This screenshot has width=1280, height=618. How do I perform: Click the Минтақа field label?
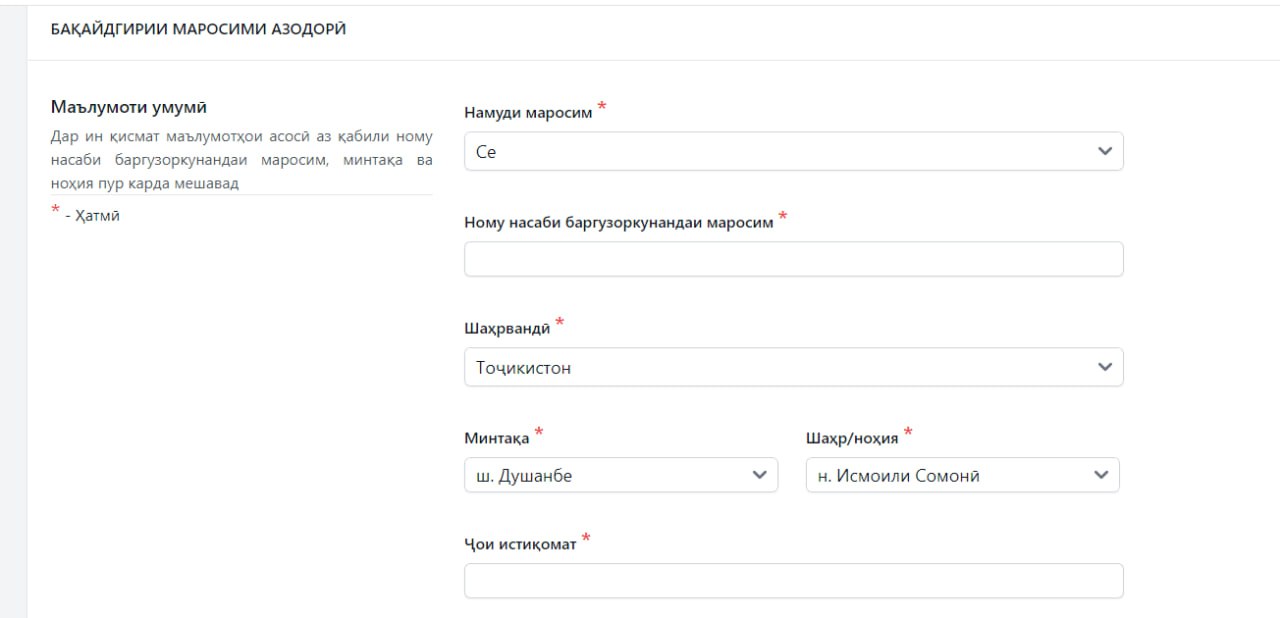[496, 437]
